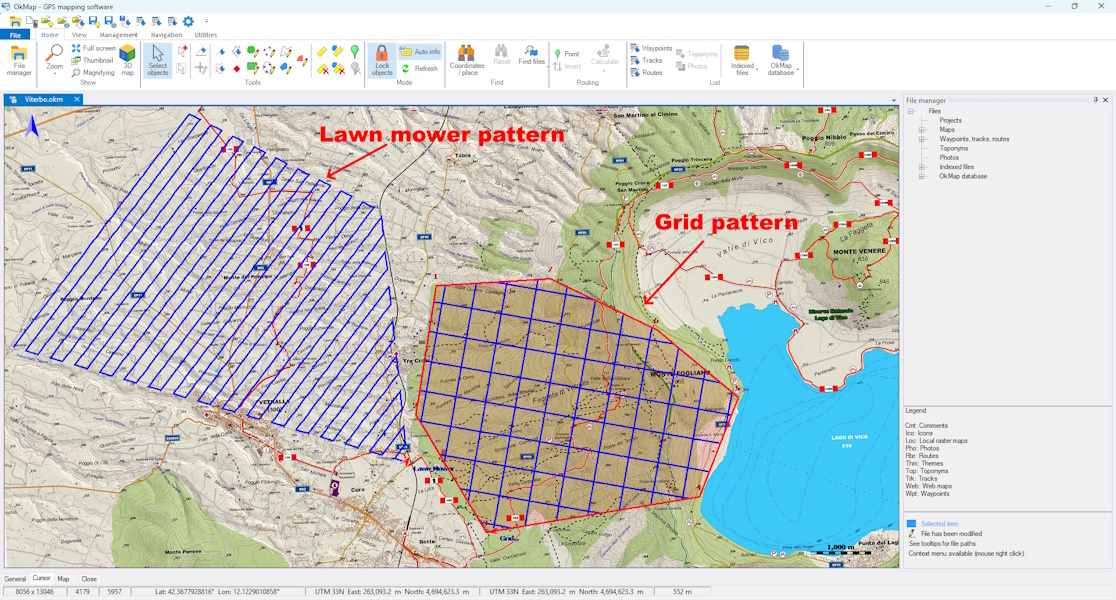1116x600 pixels.
Task: Switch to Full screen view
Action: click(93, 48)
